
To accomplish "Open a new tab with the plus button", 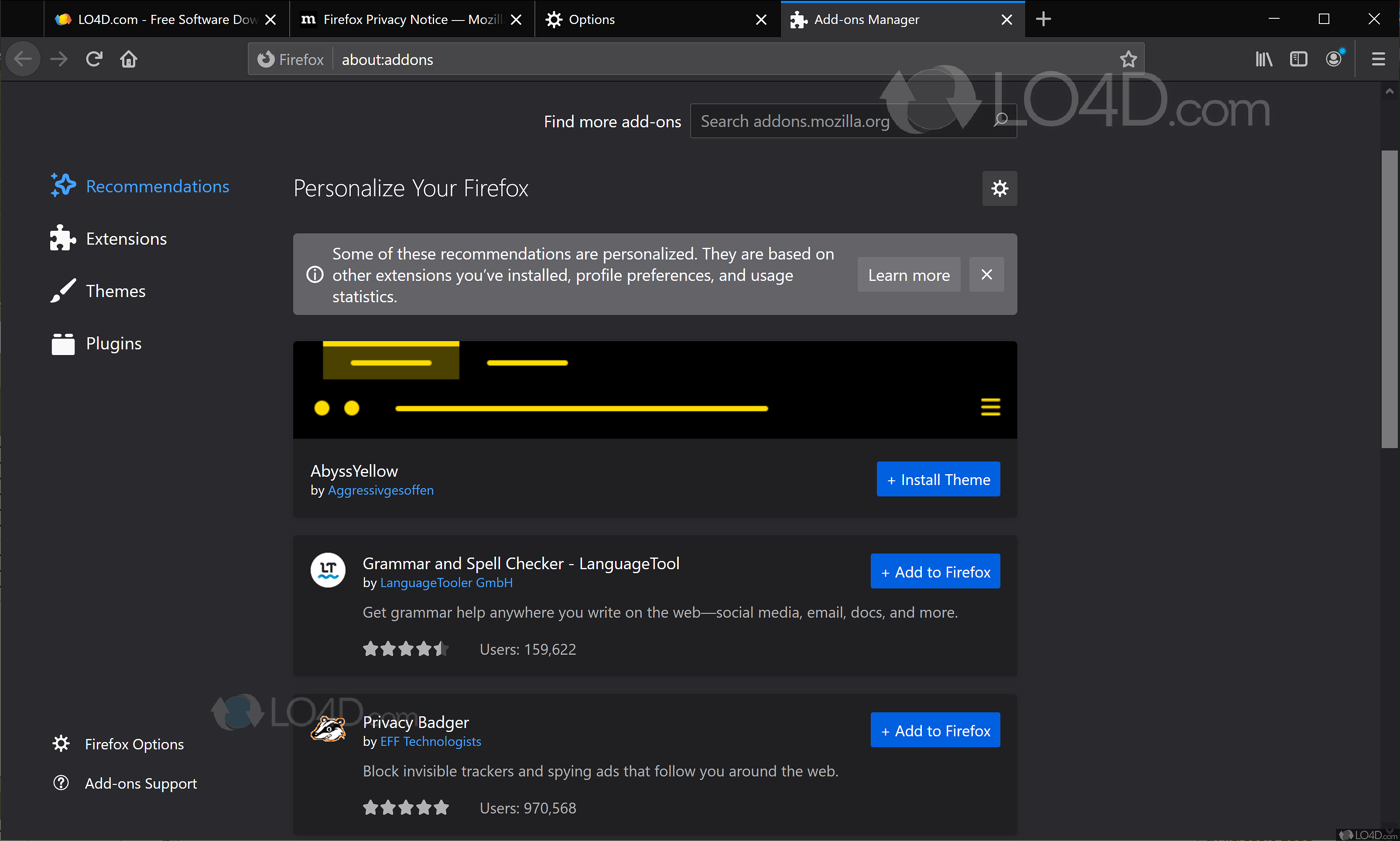I will pos(1043,19).
